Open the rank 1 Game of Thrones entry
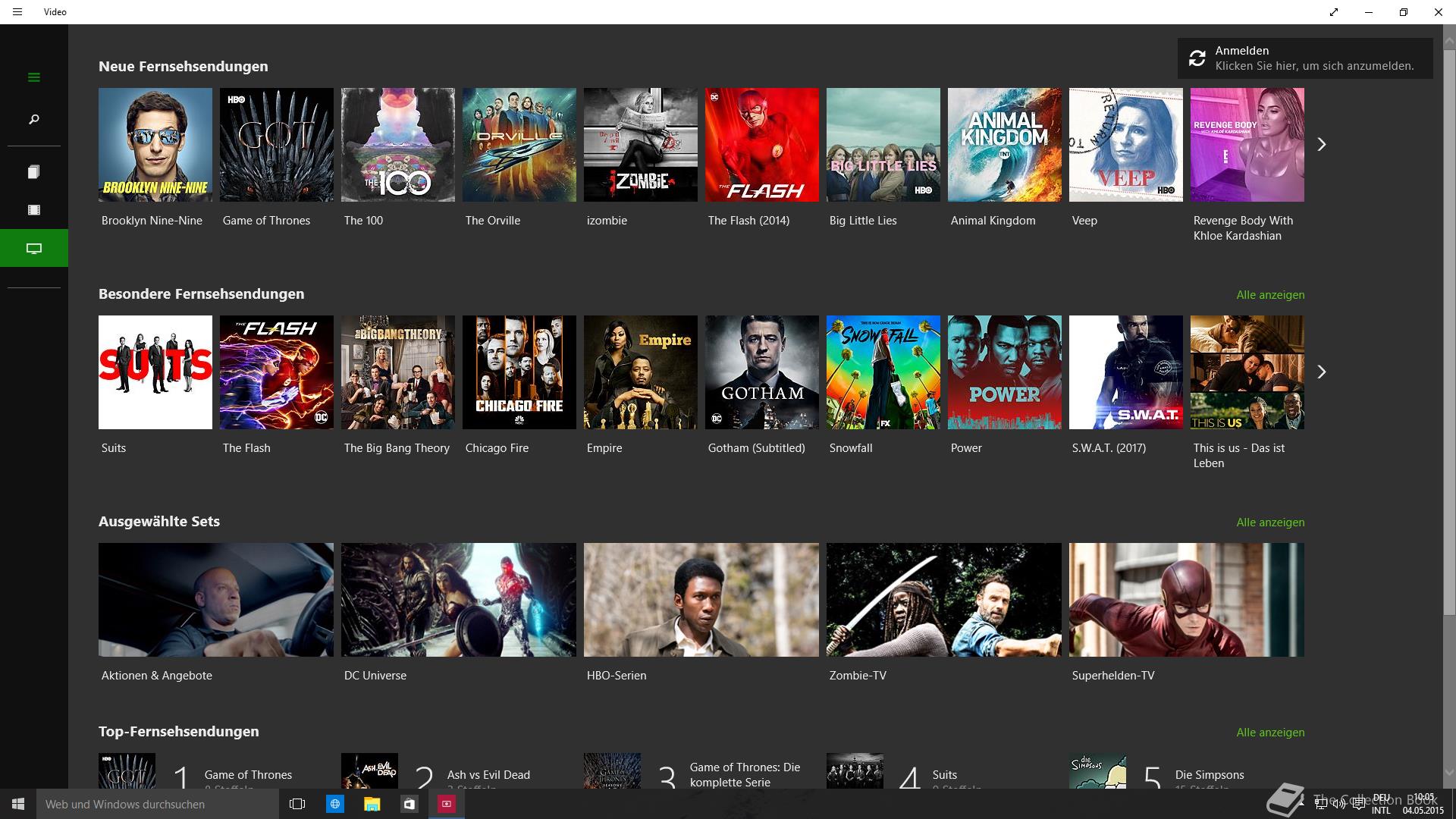 point(216,771)
